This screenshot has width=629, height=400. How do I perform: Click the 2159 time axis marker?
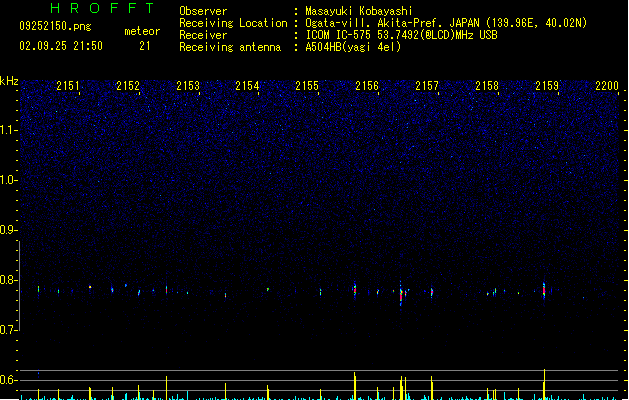point(547,86)
